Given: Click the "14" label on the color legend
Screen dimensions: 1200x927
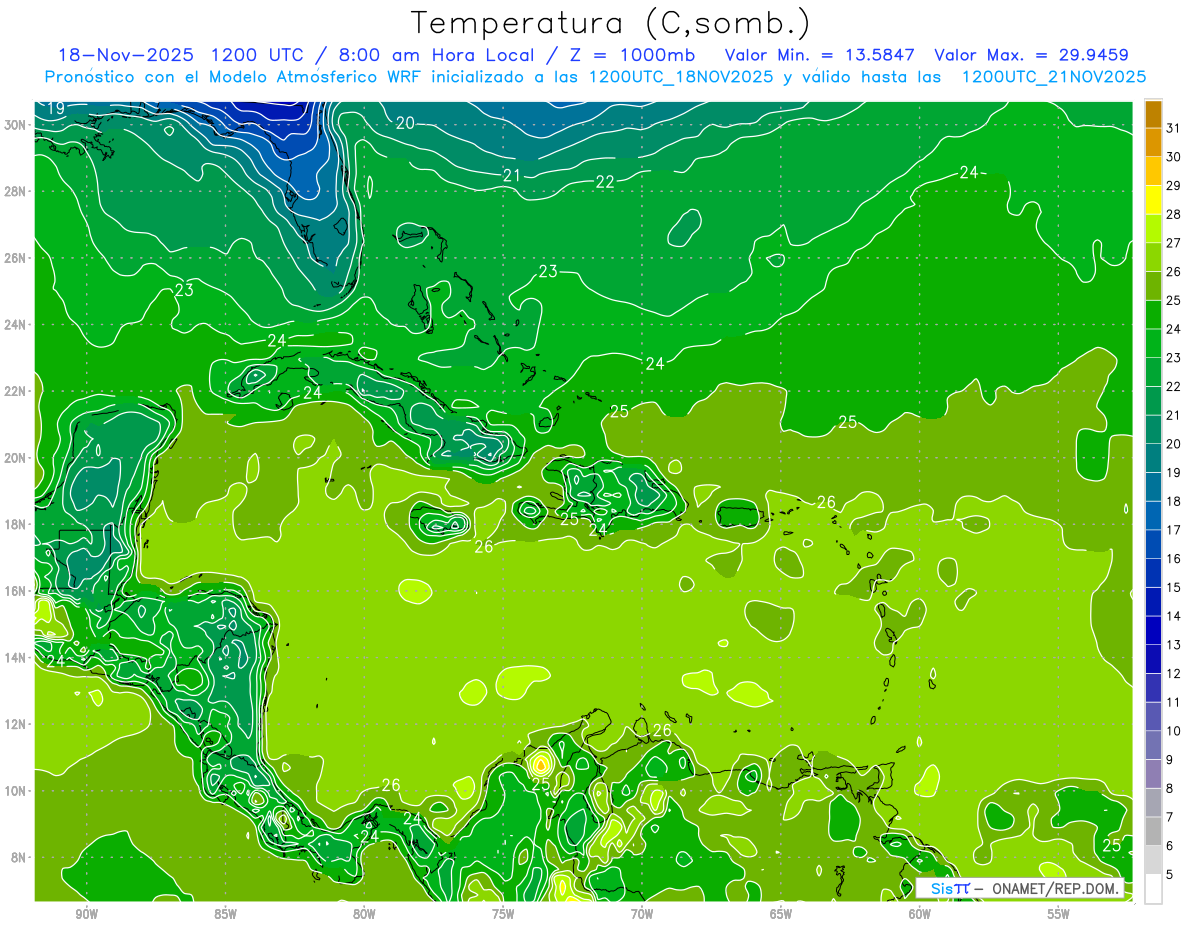Looking at the screenshot, I should [x=1173, y=615].
